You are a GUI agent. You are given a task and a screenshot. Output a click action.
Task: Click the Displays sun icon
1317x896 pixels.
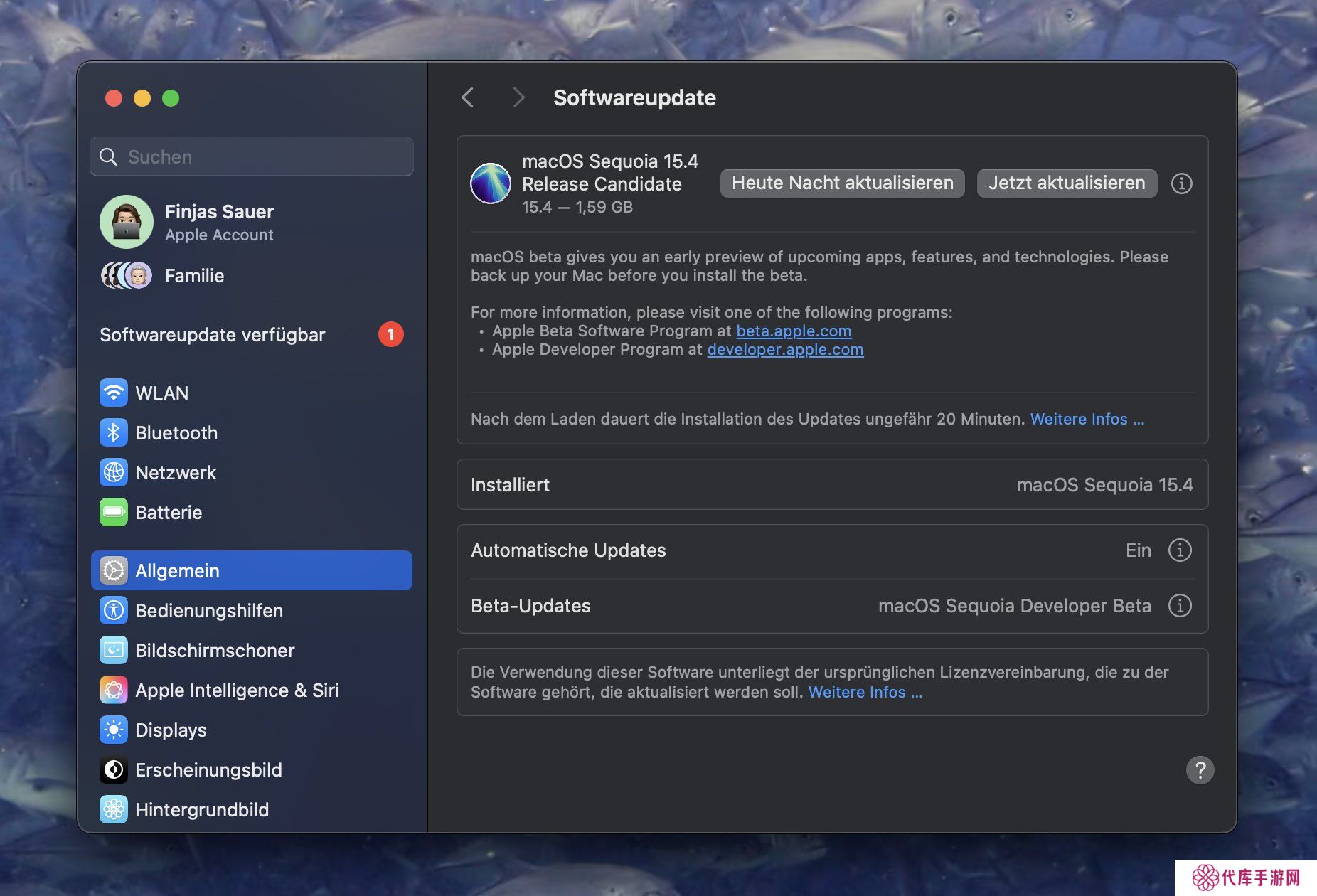114,730
